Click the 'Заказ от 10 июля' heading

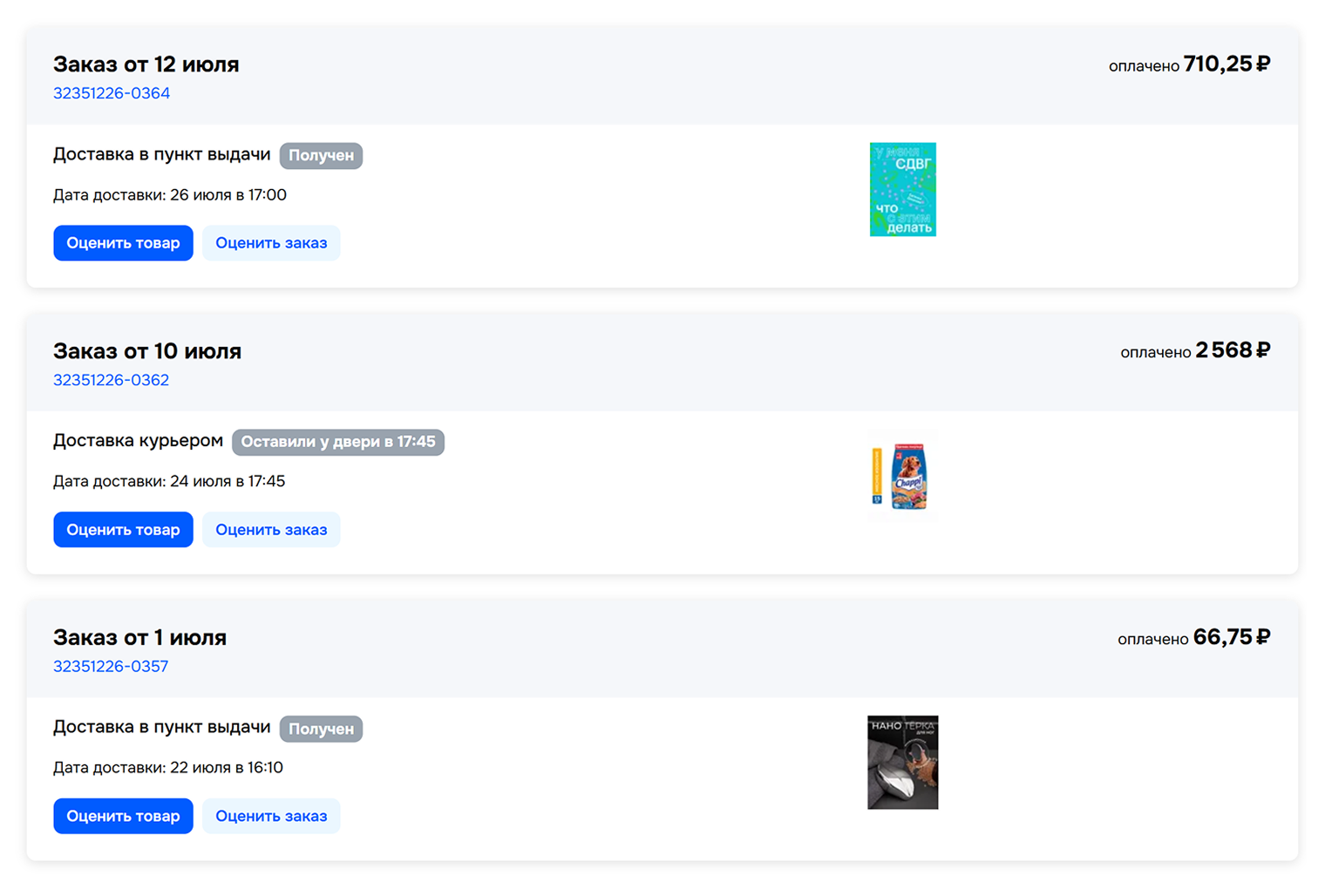point(147,351)
